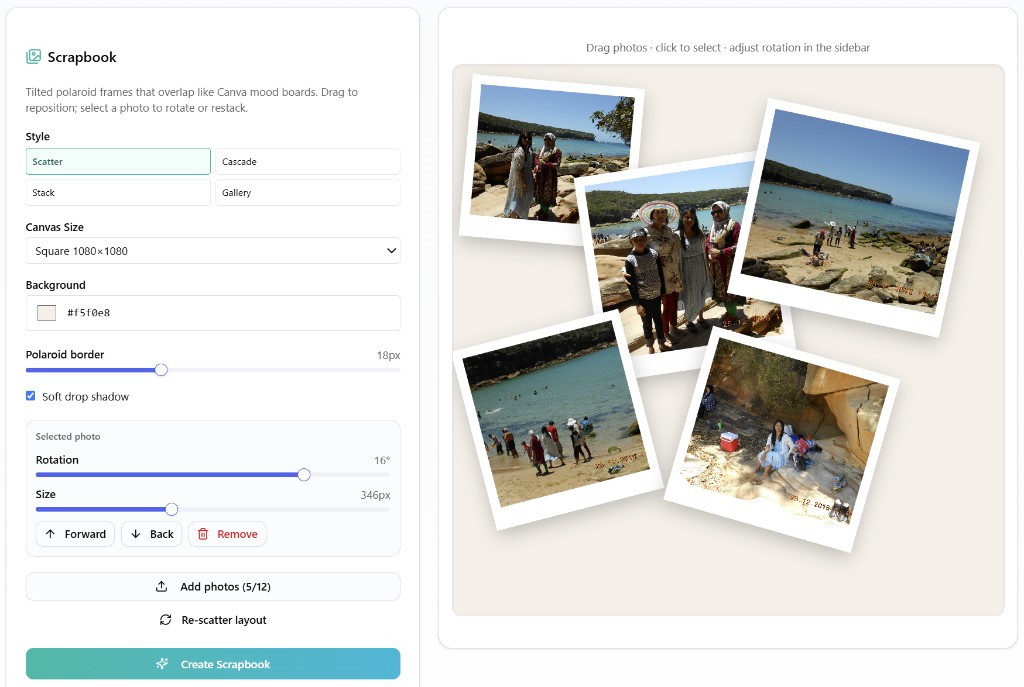Select the polaroid with the red cooler
This screenshot has width=1024, height=687.
pos(782,439)
